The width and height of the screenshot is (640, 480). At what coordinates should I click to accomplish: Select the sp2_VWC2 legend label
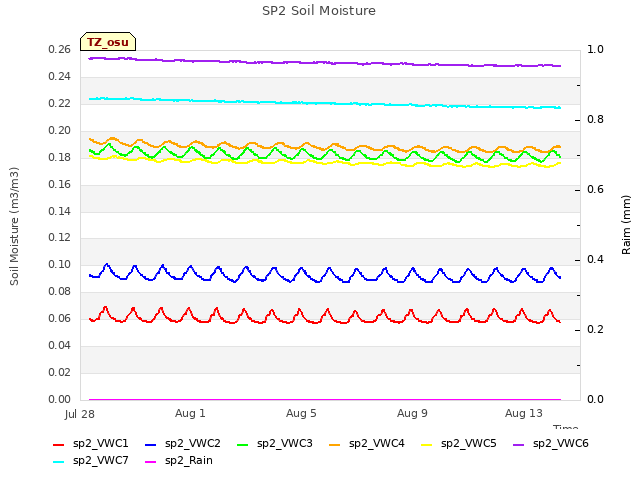coord(193,444)
